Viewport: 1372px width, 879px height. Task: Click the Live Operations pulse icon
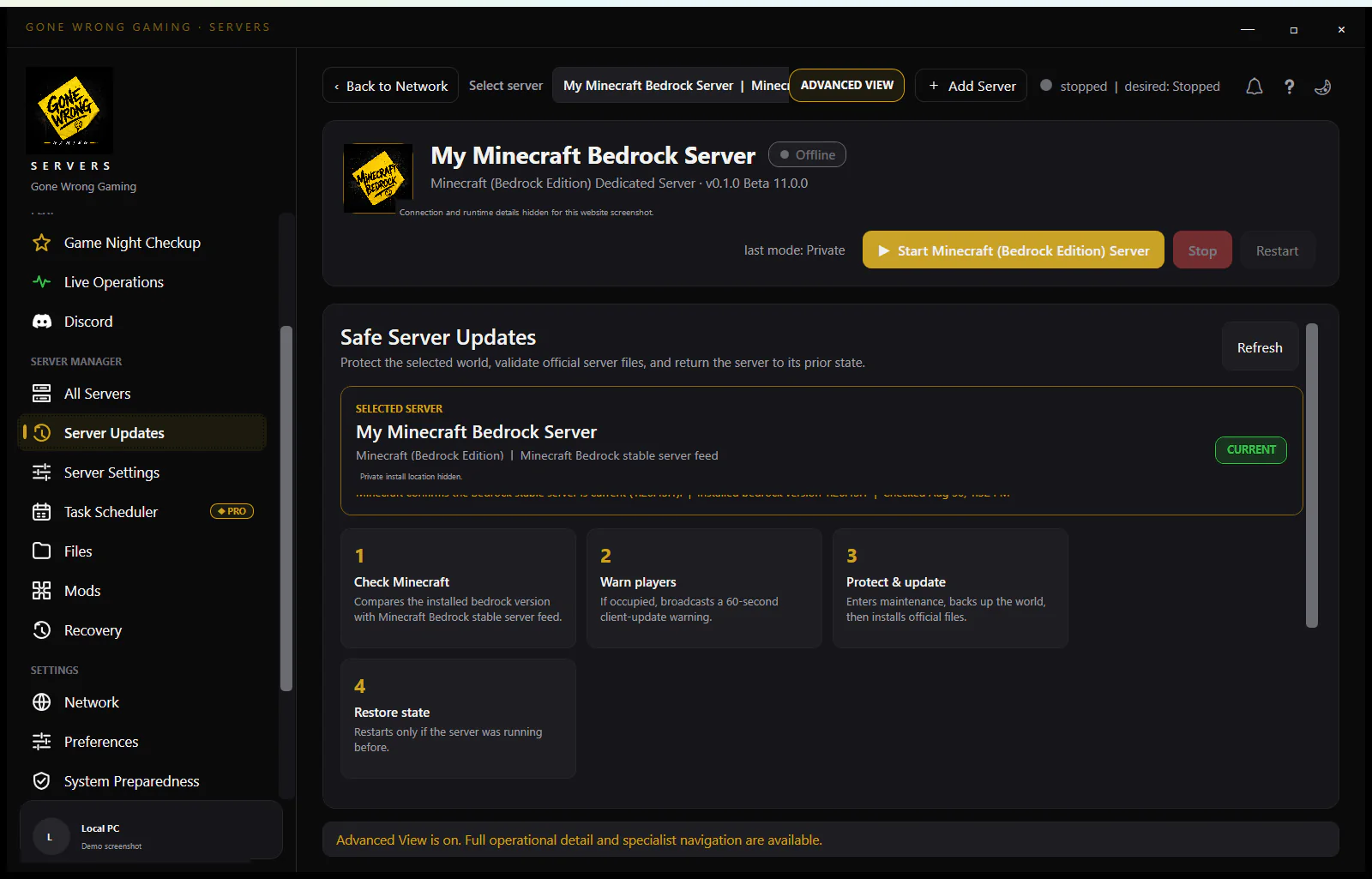[41, 282]
